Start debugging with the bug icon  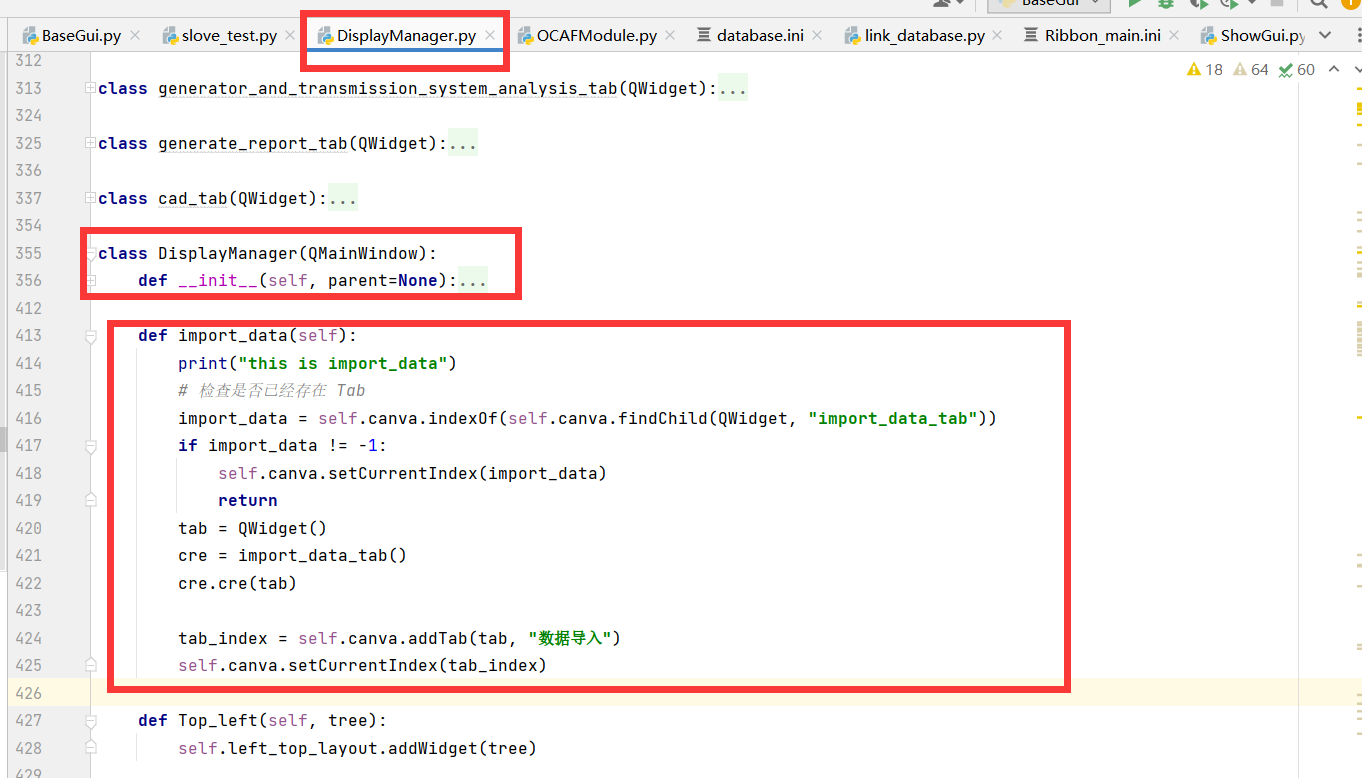(1165, 4)
